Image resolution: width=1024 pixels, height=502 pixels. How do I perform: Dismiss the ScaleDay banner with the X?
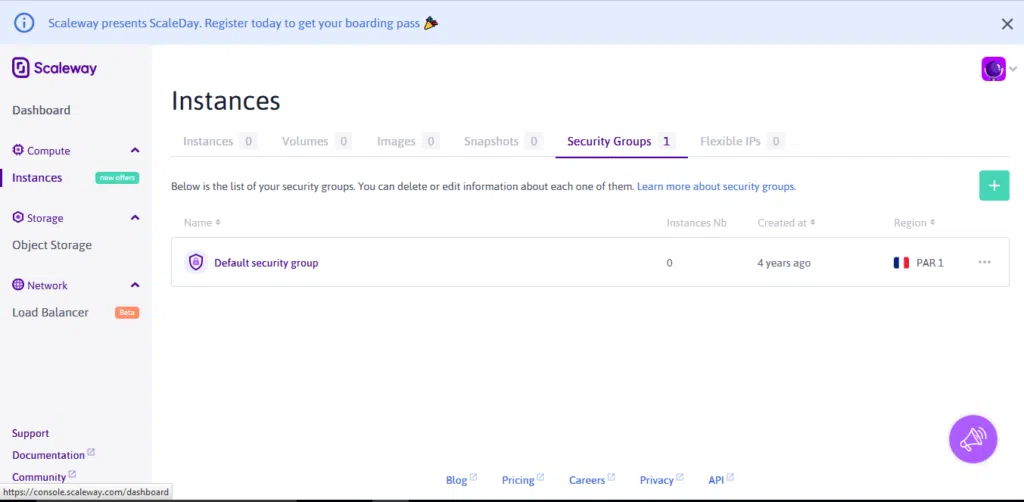[x=1007, y=23]
